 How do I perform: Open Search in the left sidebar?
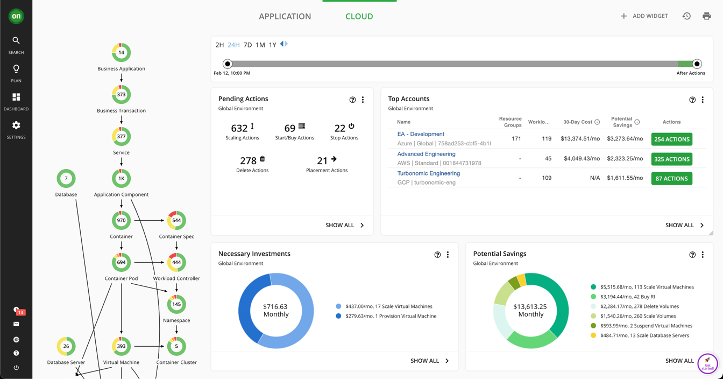[16, 44]
